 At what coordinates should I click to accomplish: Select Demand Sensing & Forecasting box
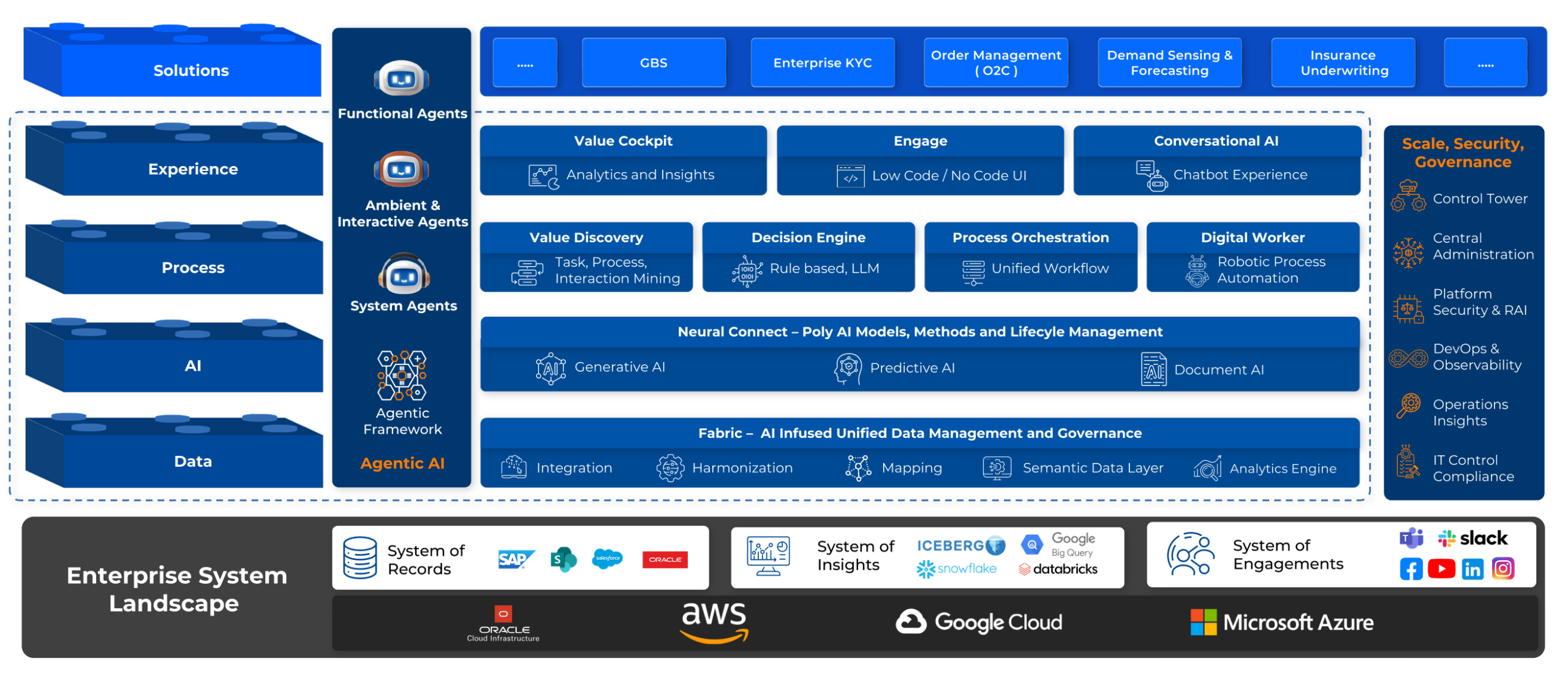tap(1169, 62)
